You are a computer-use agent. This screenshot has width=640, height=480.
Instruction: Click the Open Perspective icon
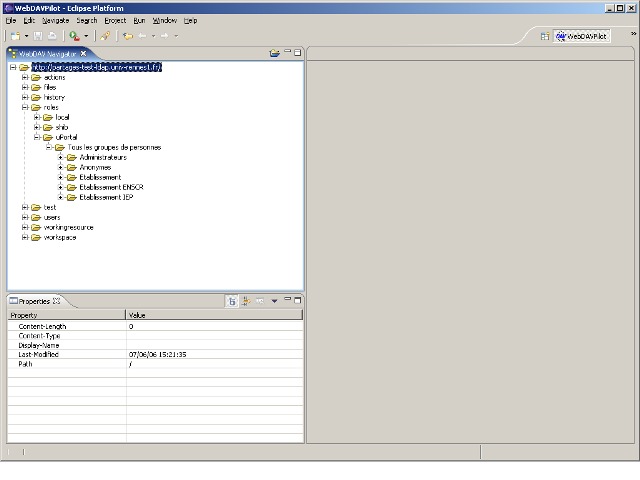click(x=545, y=36)
